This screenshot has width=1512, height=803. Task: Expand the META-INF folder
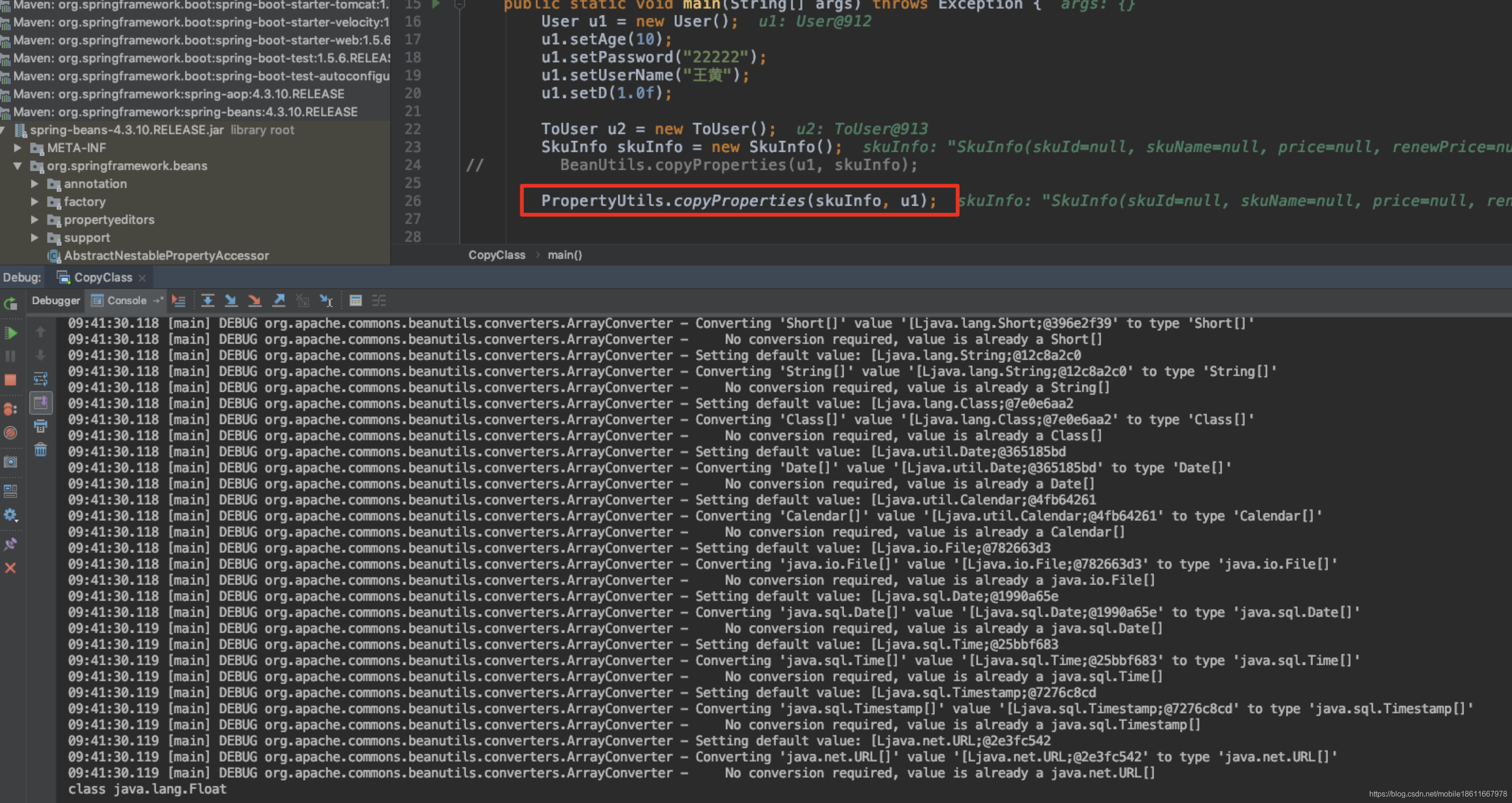pos(17,148)
